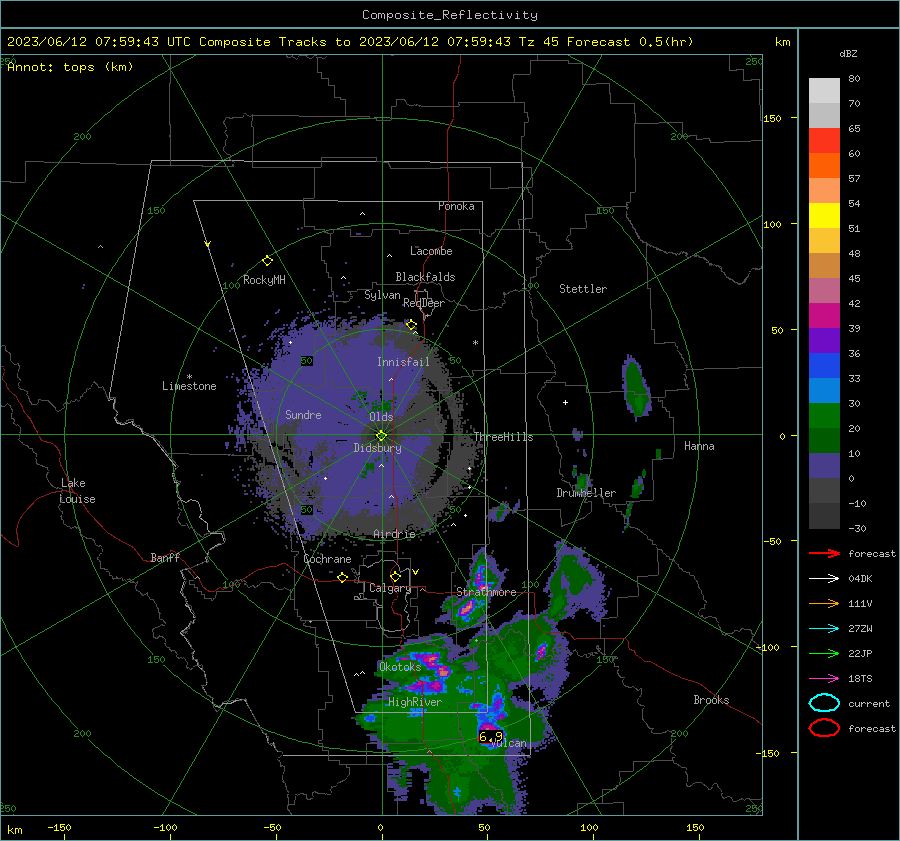
Task: Select the orange 111V arrow legend entry
Action: pyautogui.click(x=824, y=603)
